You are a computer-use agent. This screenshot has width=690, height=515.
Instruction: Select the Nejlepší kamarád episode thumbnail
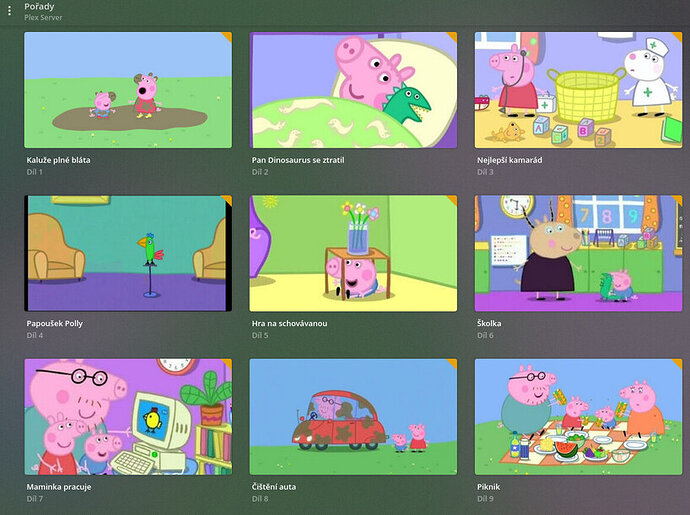pyautogui.click(x=579, y=90)
